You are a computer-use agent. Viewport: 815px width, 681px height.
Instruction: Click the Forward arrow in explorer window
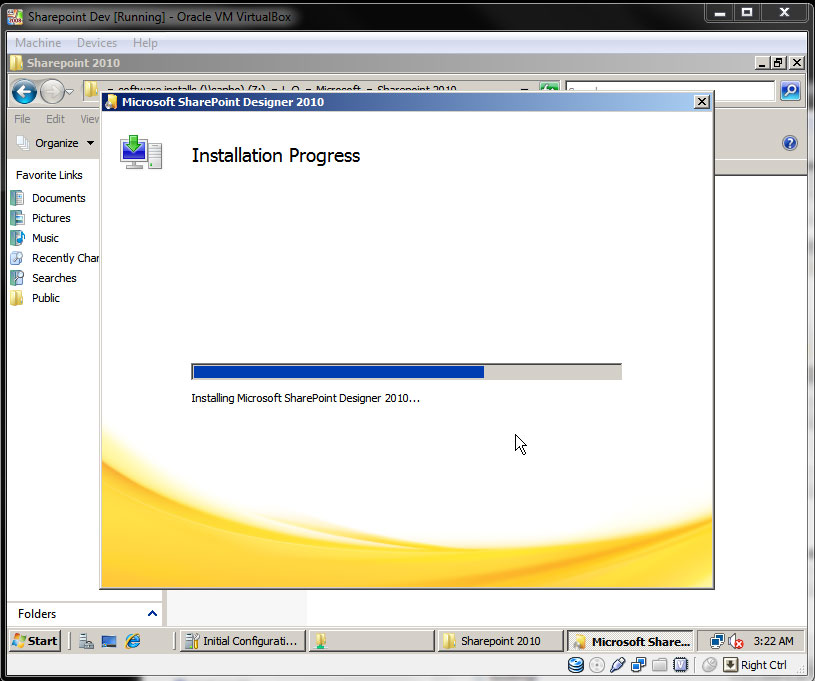pyautogui.click(x=52, y=92)
